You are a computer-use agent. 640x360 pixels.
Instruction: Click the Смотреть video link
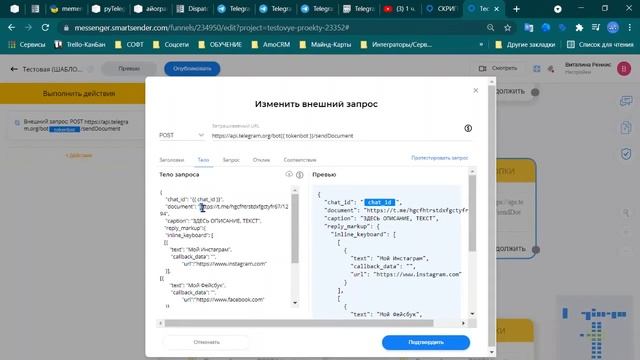pos(498,69)
